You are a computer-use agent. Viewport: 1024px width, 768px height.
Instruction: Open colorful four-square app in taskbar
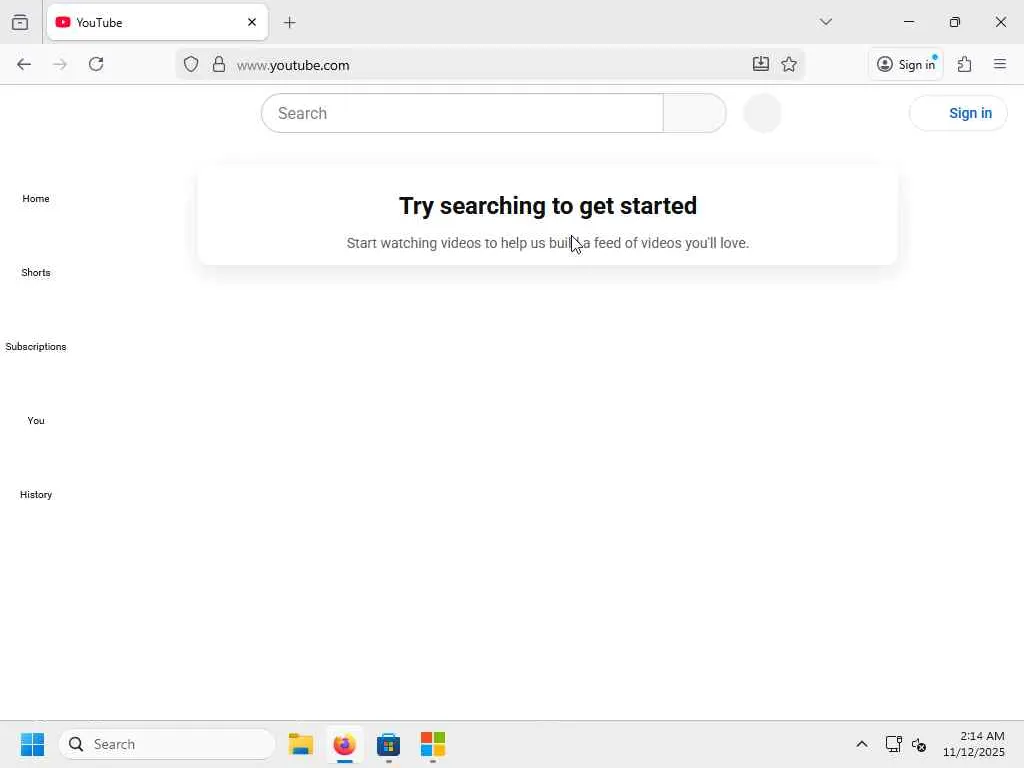coord(432,744)
